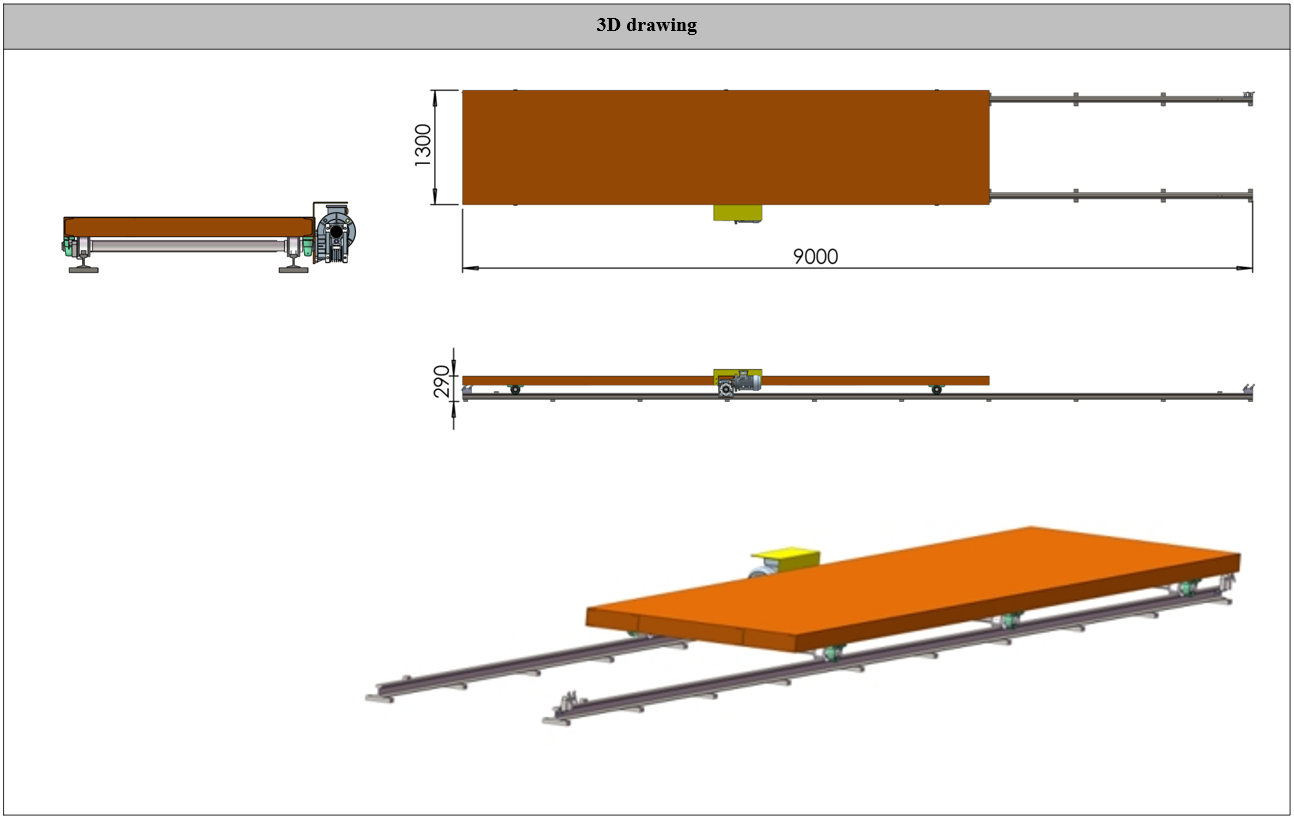Click the left rail foot in front view
Screen dimensions: 1294x818
(x=83, y=266)
